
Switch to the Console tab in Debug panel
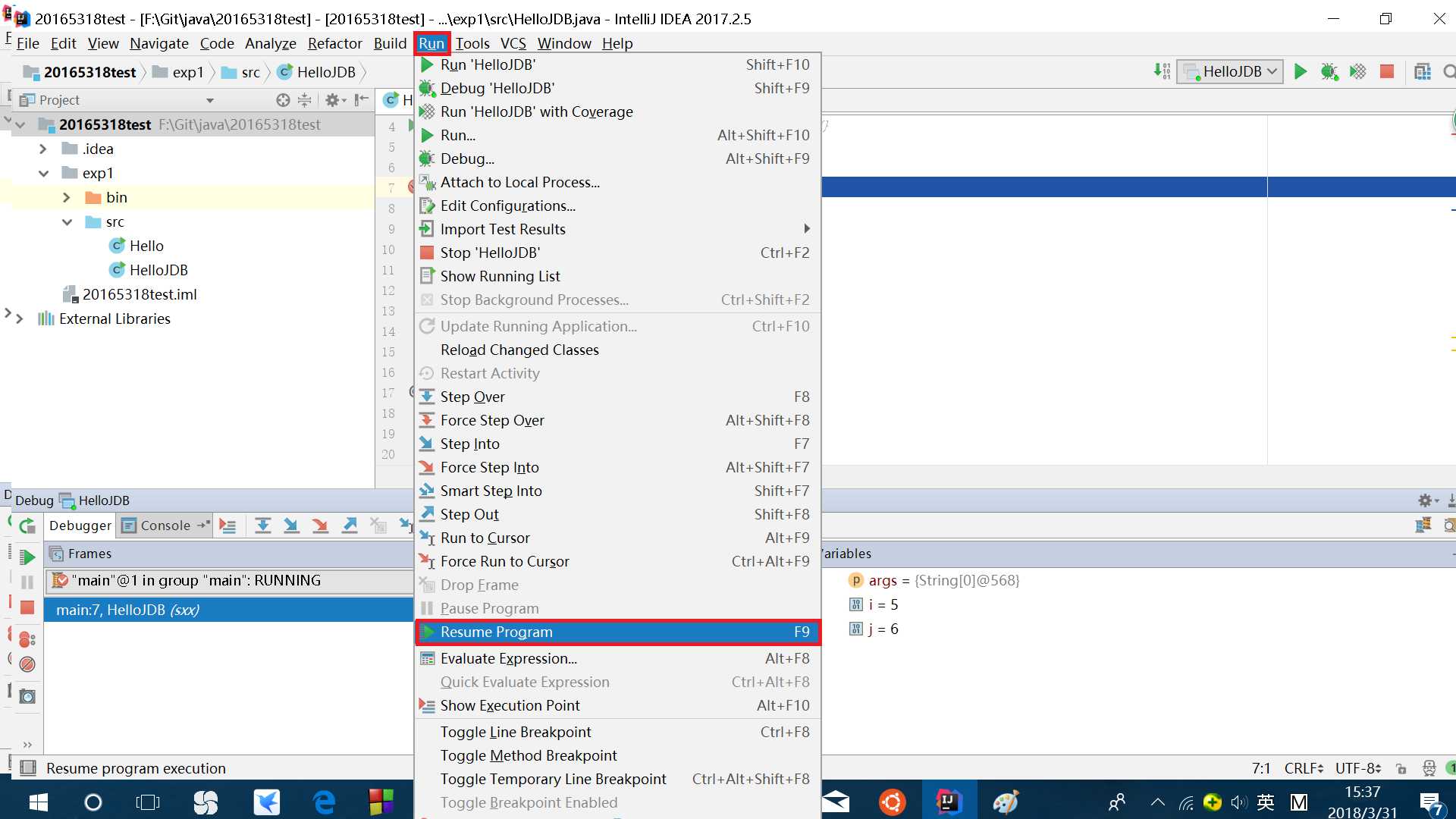coord(165,526)
